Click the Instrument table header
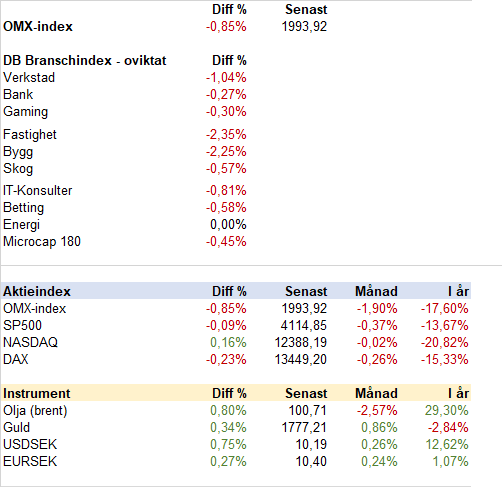Image resolution: width=502 pixels, height=493 pixels. pyautogui.click(x=37, y=394)
